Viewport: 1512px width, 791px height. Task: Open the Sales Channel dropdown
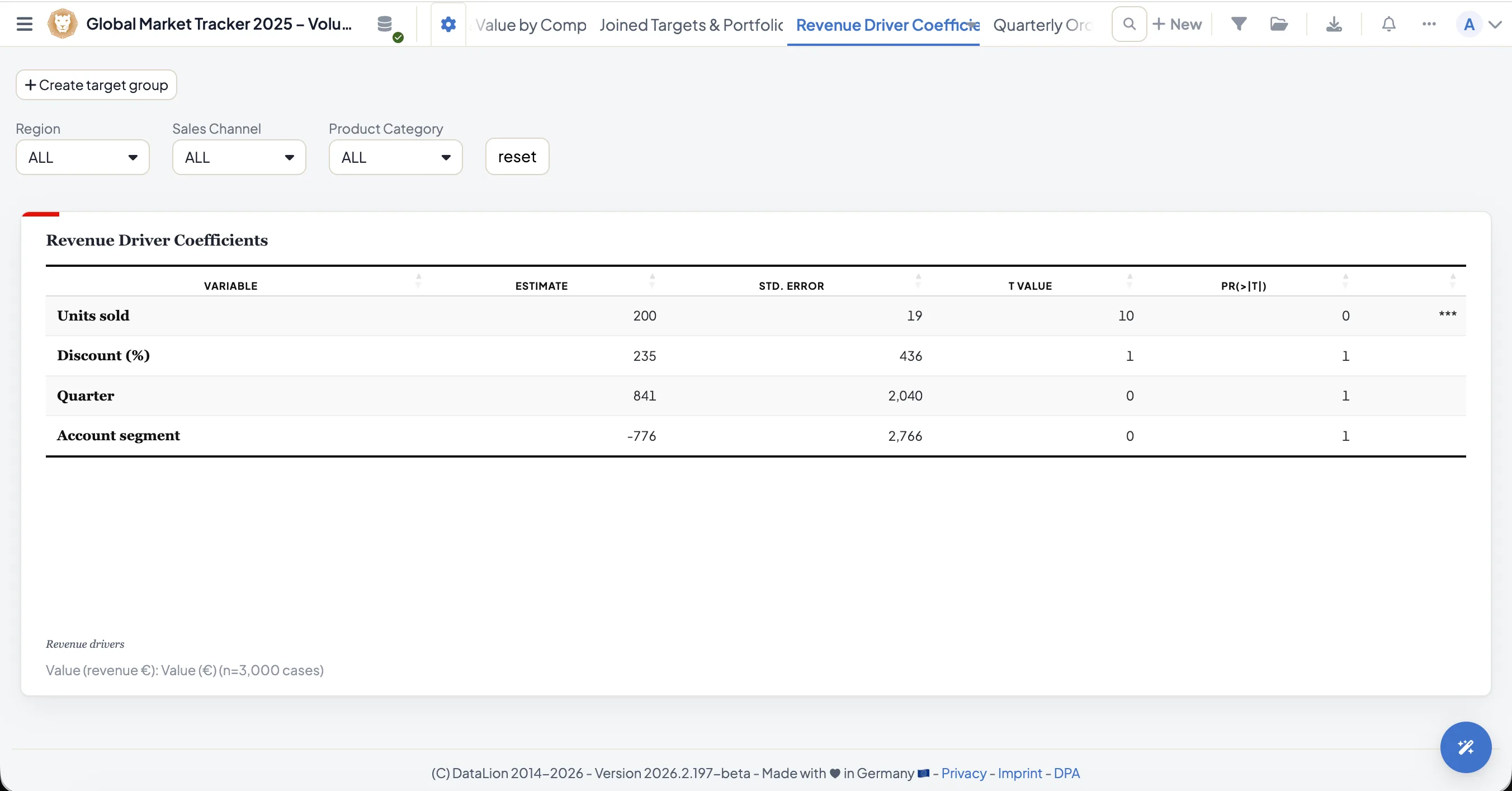coord(239,157)
